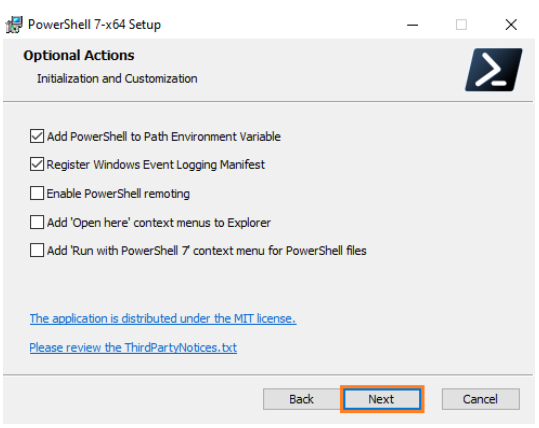The width and height of the screenshot is (539, 428).
Task: Click the 'Enable PowerShell remoting' label text
Action: [x=118, y=194]
